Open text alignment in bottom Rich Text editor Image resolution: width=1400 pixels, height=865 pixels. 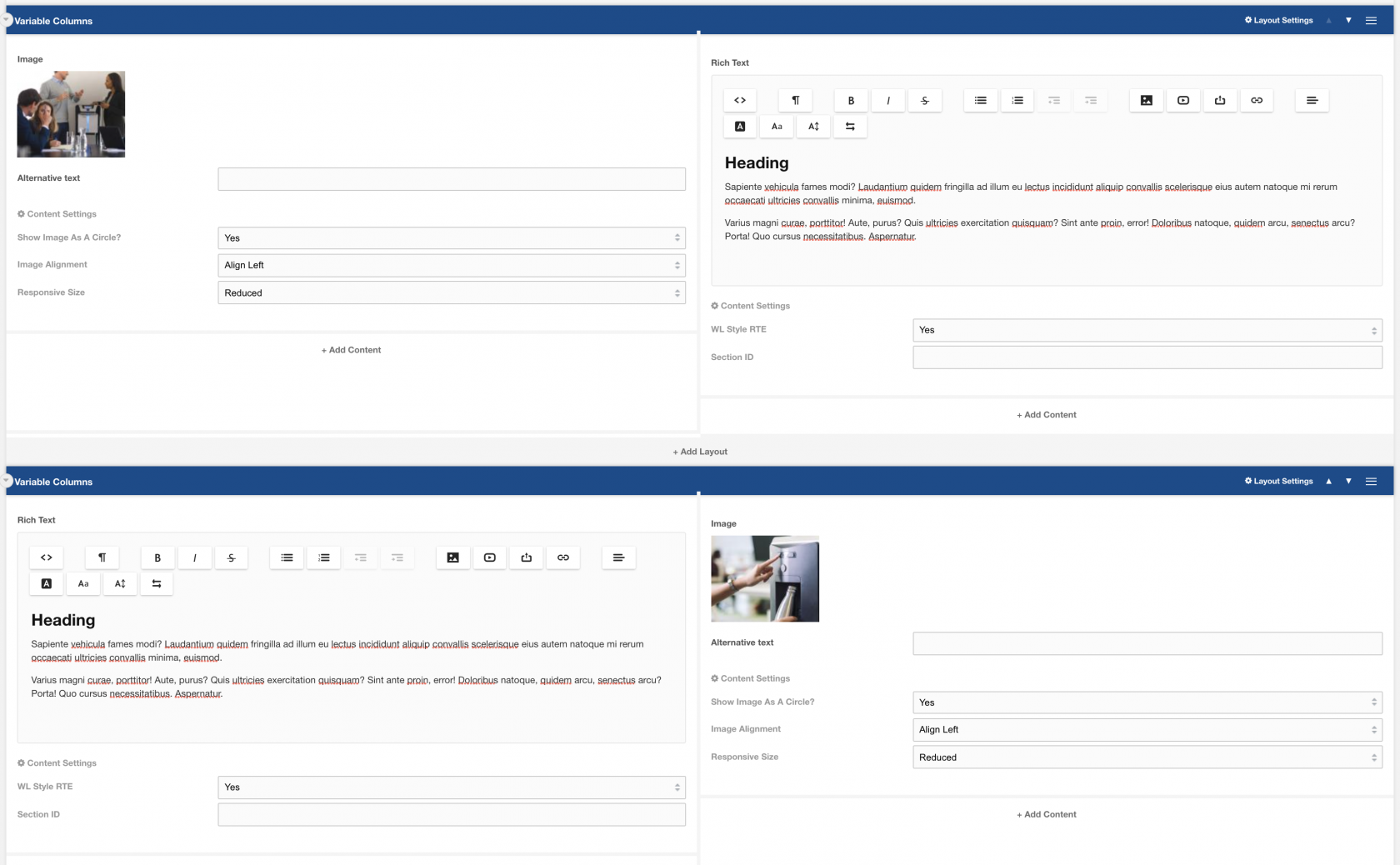618,557
